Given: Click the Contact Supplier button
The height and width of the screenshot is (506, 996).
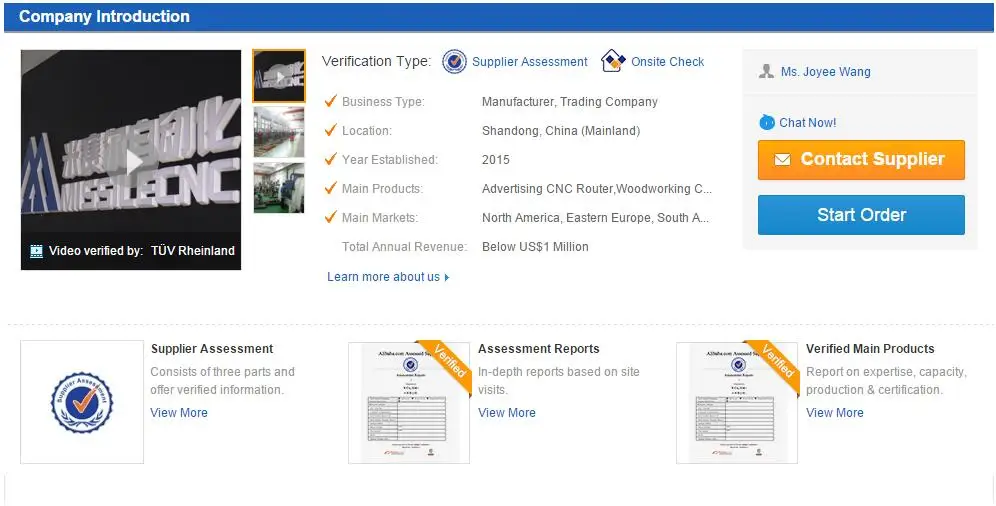Looking at the screenshot, I should point(861,159).
